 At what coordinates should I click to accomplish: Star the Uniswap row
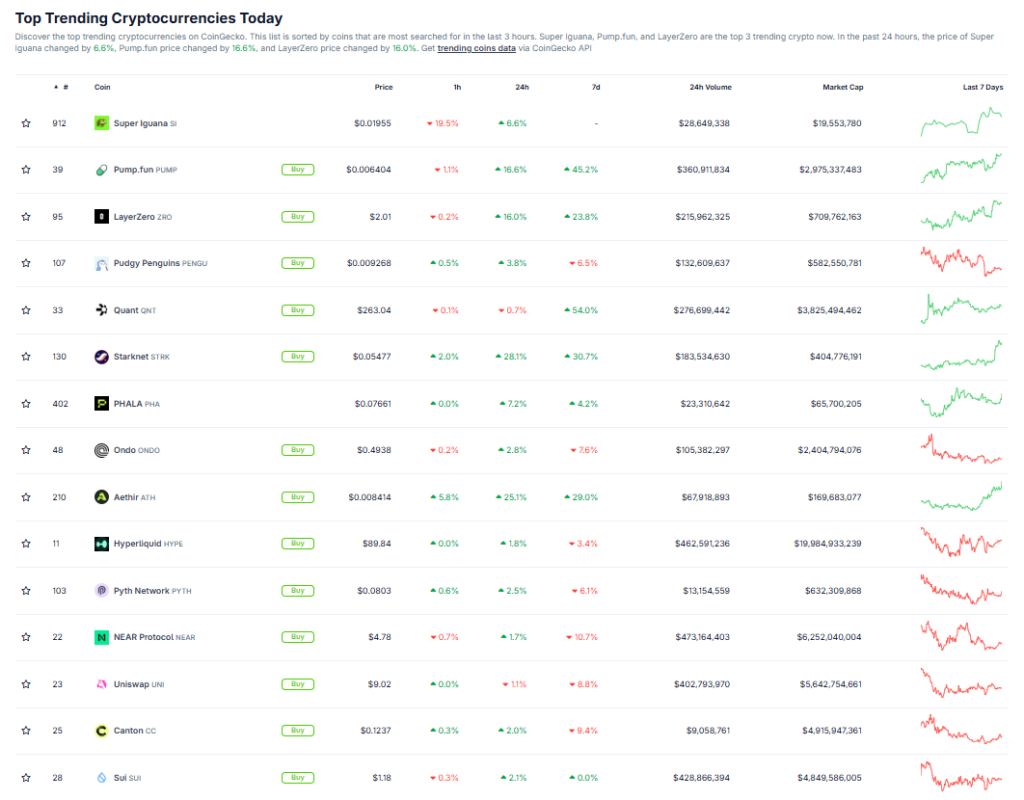point(26,684)
